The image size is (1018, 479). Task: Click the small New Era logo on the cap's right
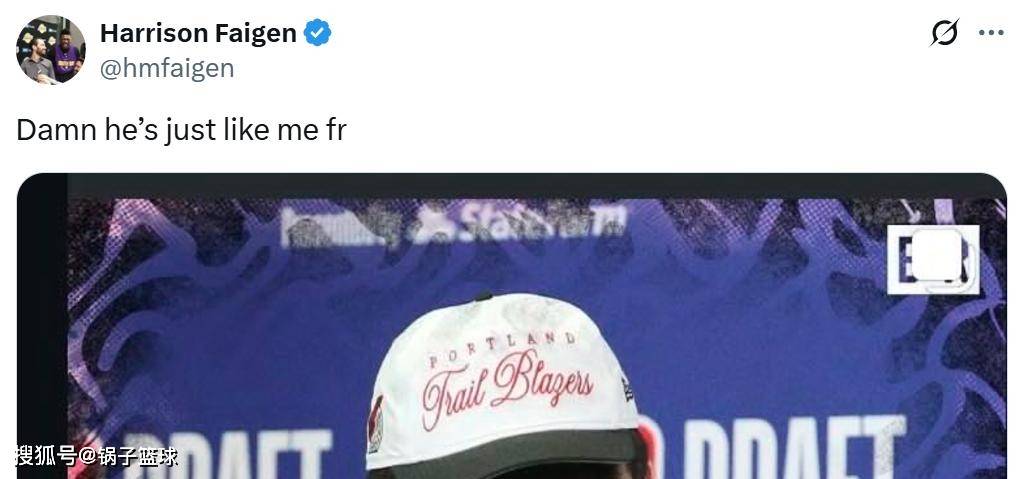click(x=628, y=389)
